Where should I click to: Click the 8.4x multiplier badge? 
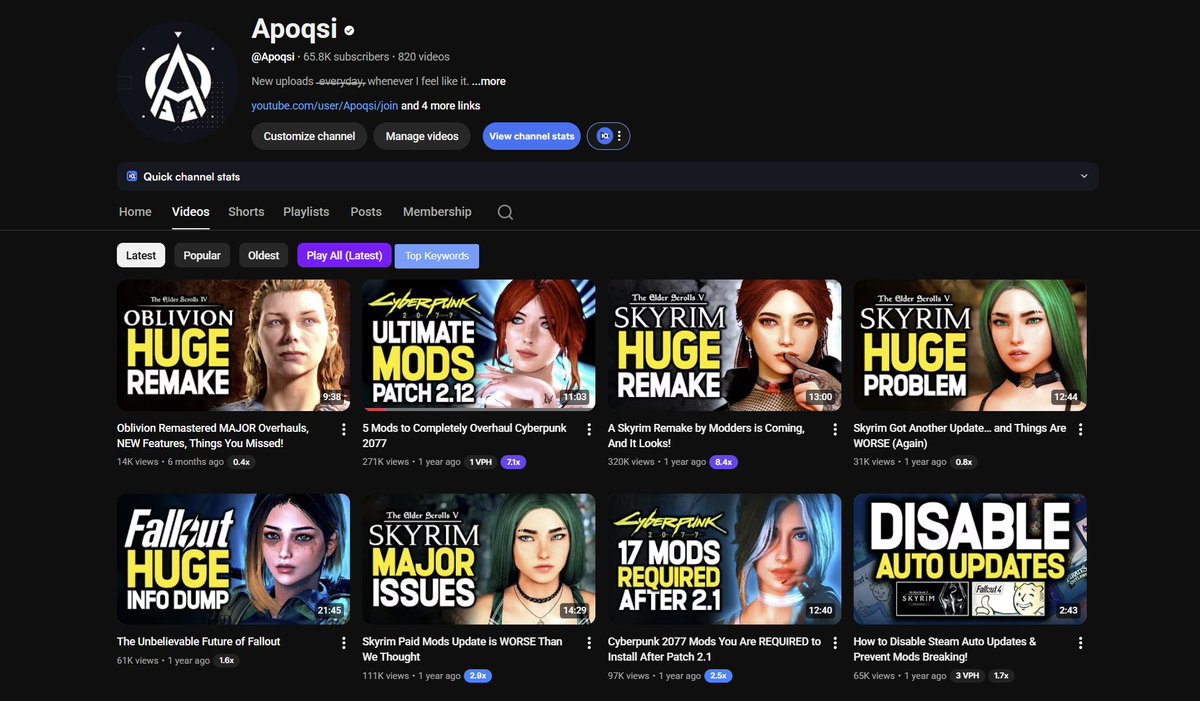pos(723,462)
